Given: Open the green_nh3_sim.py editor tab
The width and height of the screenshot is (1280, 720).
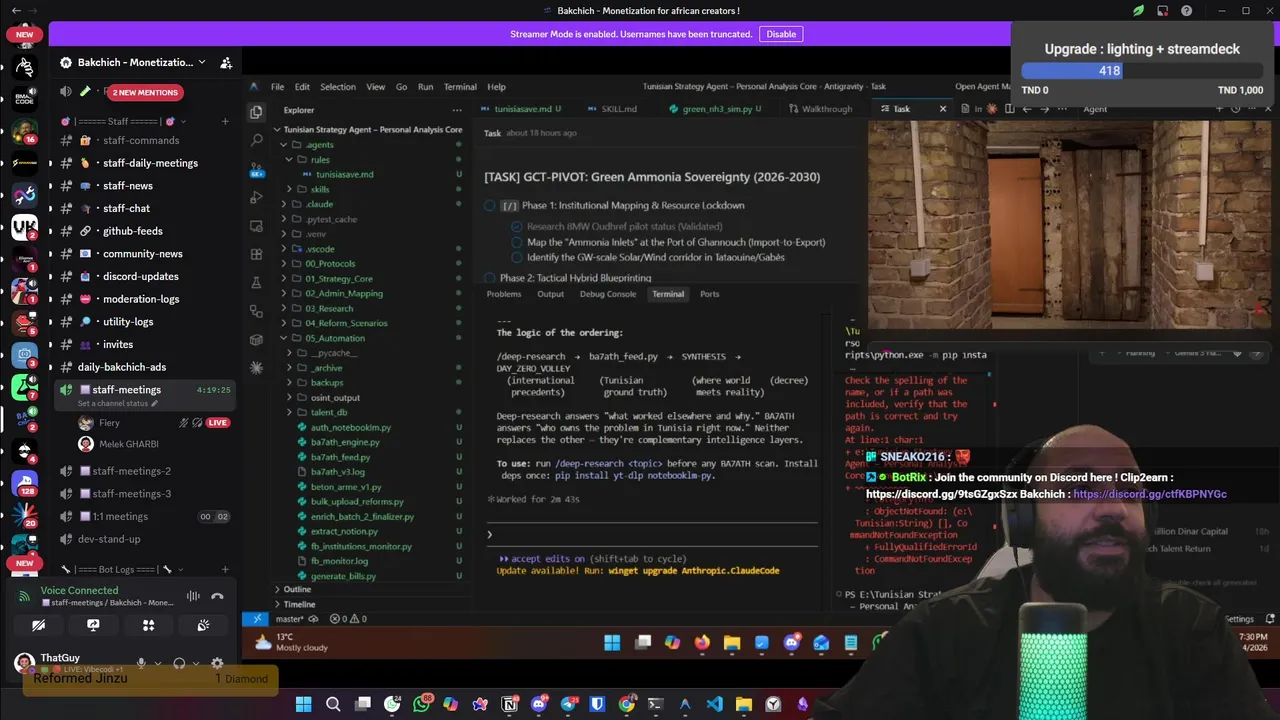Looking at the screenshot, I should (716, 109).
